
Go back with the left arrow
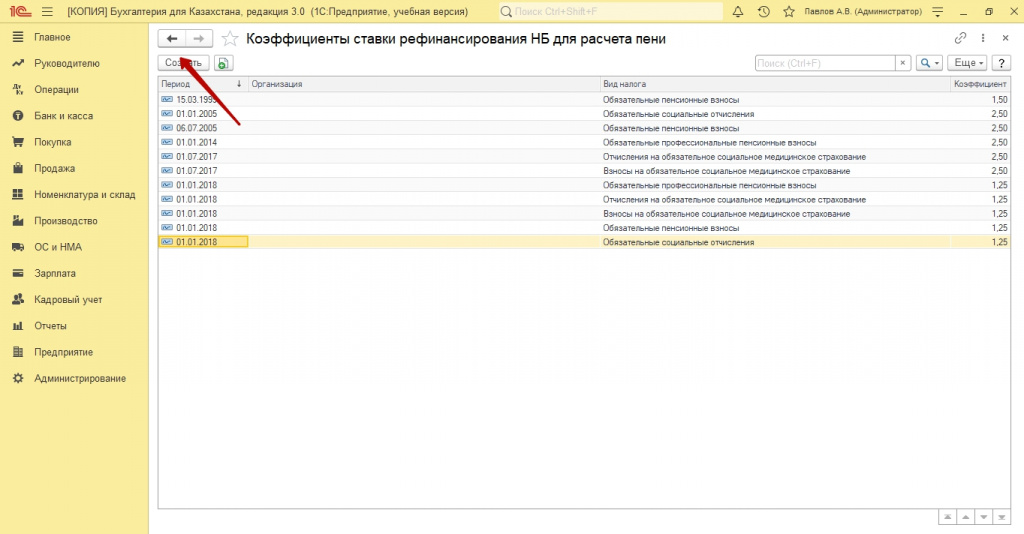pyautogui.click(x=172, y=39)
